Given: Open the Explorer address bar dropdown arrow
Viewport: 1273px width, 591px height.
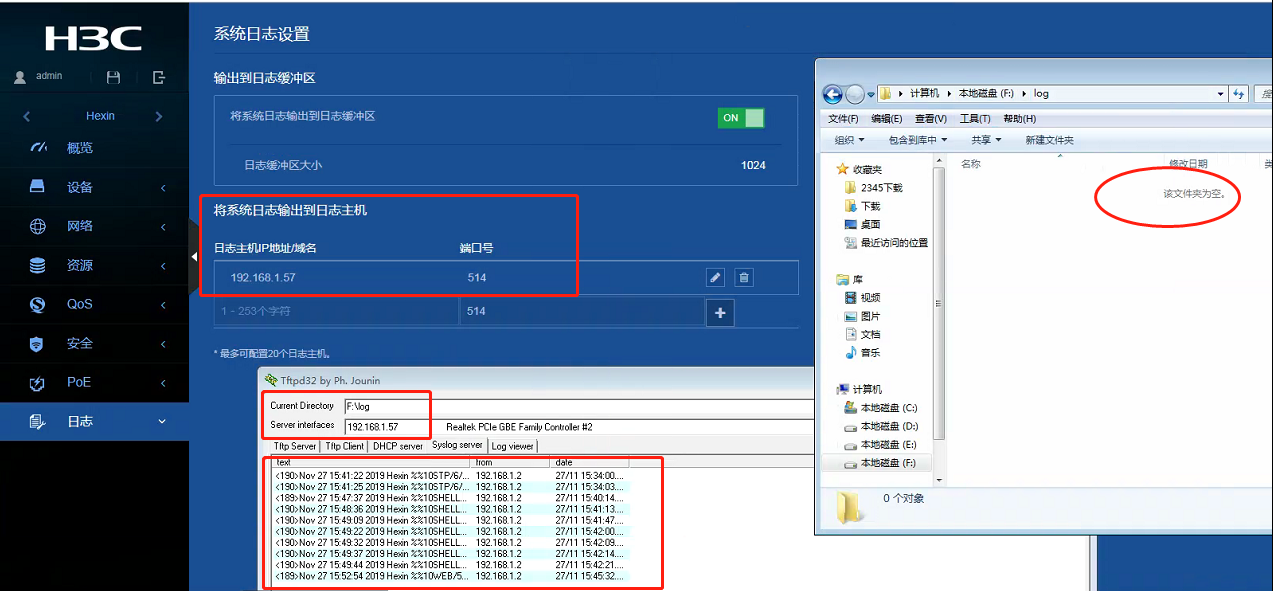Looking at the screenshot, I should click(x=1221, y=94).
